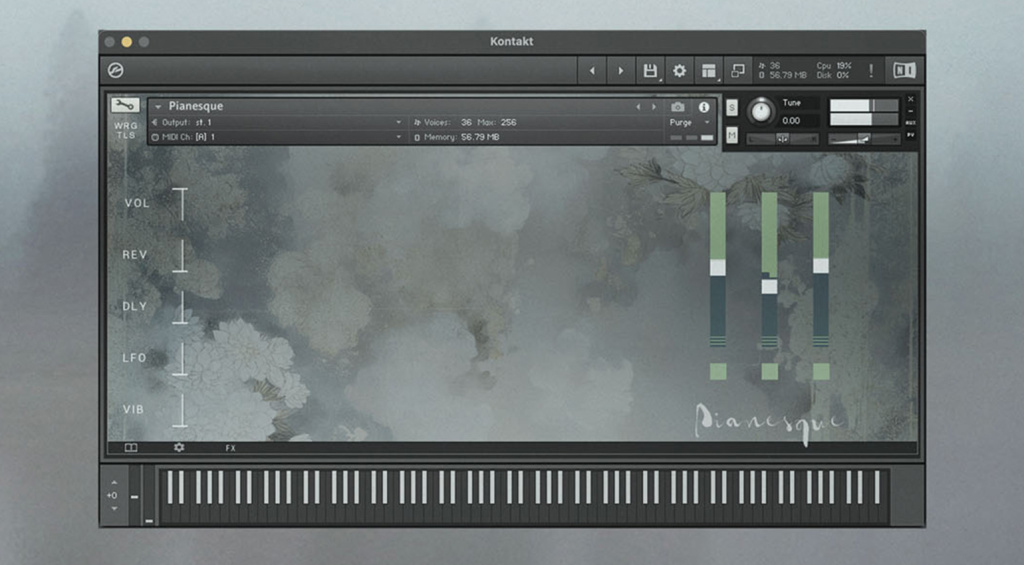This screenshot has width=1024, height=565.
Task: Adjust the VOL slider
Action: pos(181,204)
